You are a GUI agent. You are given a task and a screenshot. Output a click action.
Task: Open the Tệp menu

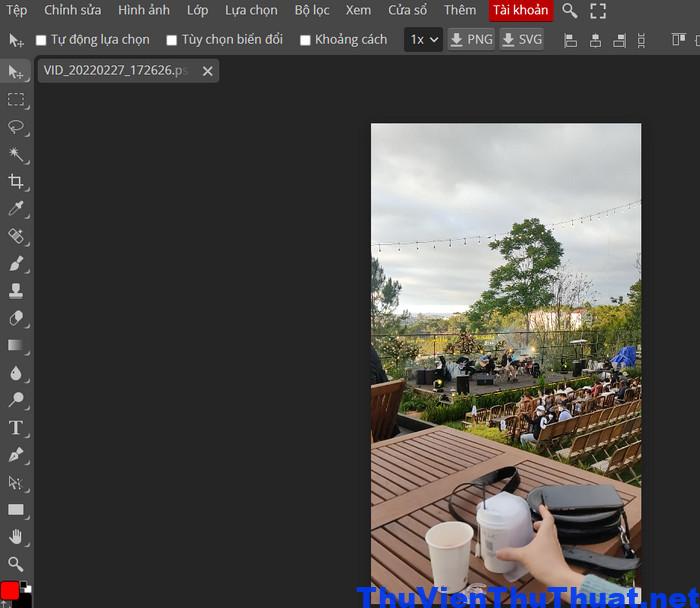click(17, 10)
